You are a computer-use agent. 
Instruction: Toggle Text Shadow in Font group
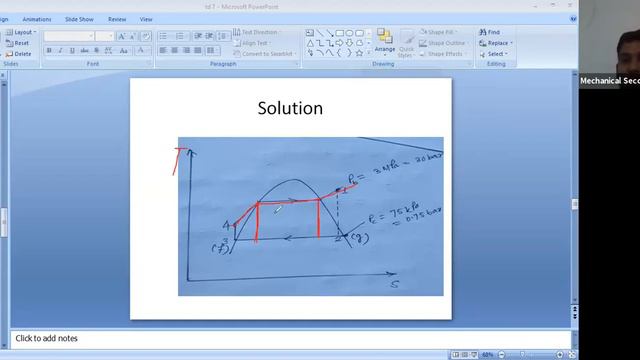pyautogui.click(x=96, y=51)
